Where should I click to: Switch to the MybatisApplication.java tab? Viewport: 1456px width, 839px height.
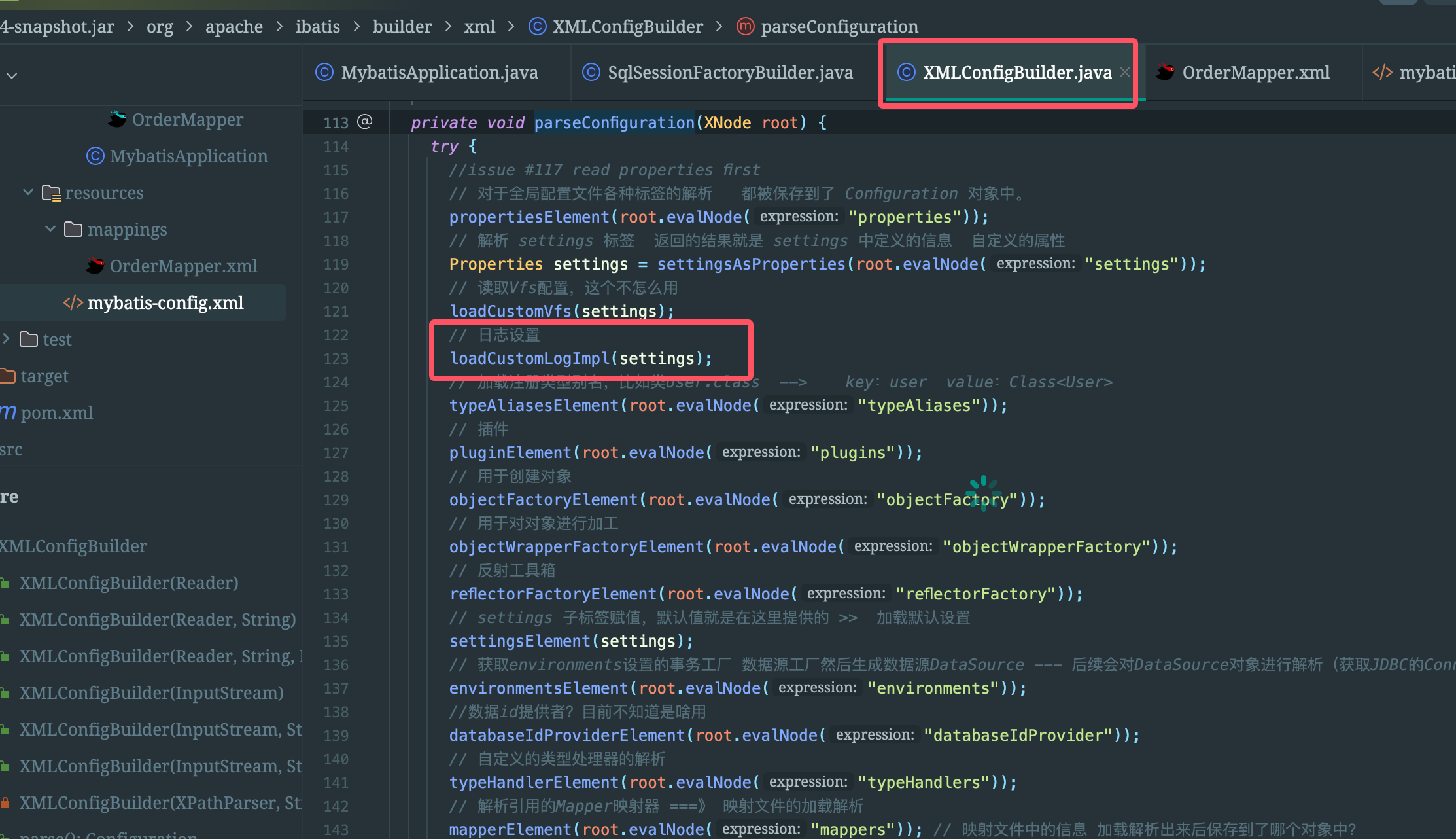tap(439, 72)
